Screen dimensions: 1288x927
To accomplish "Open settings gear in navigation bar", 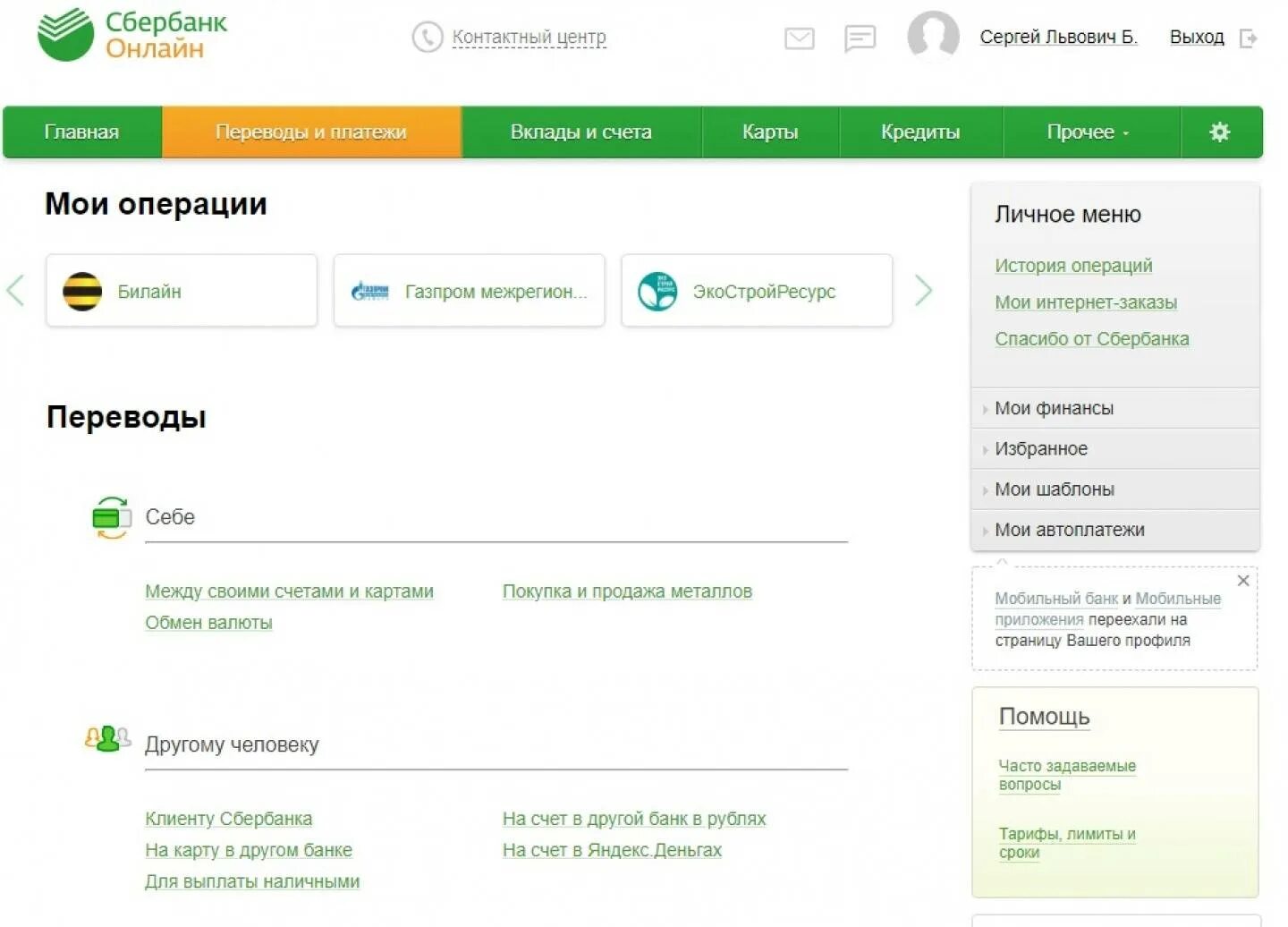I will click(x=1220, y=132).
